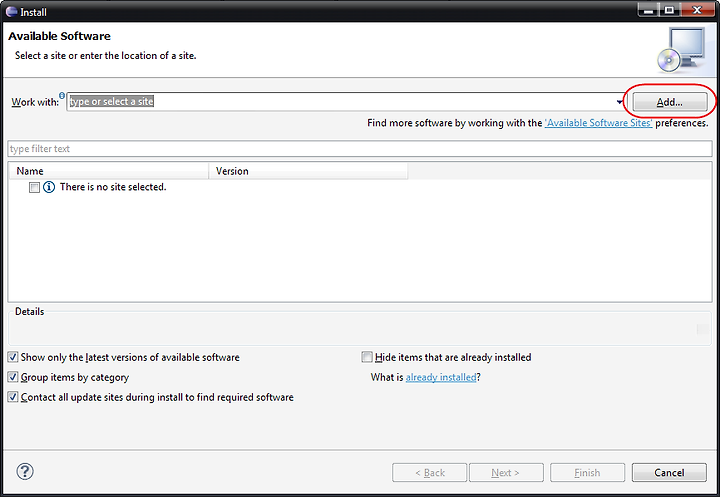Click the Name column header
Viewport: 720px width, 497px height.
[x=108, y=171]
